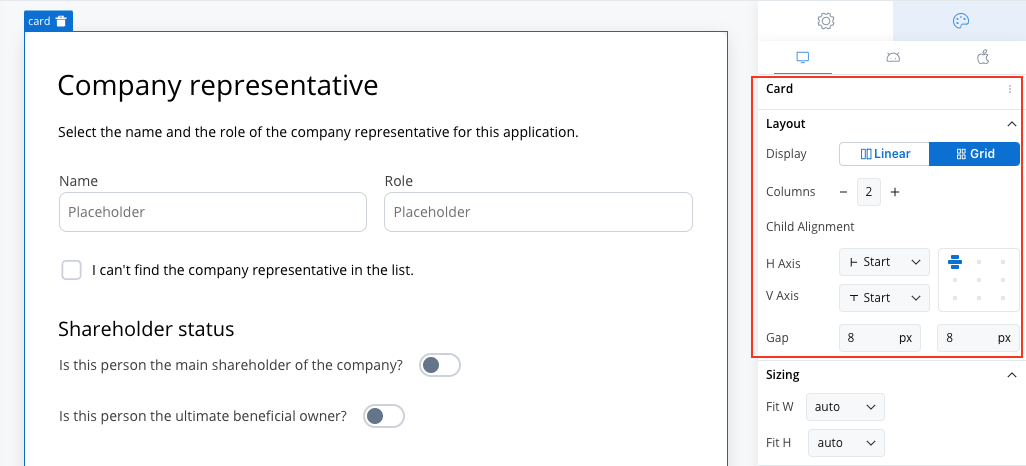The width and height of the screenshot is (1026, 466).
Task: Click the Name placeholder input field
Action: click(x=213, y=212)
